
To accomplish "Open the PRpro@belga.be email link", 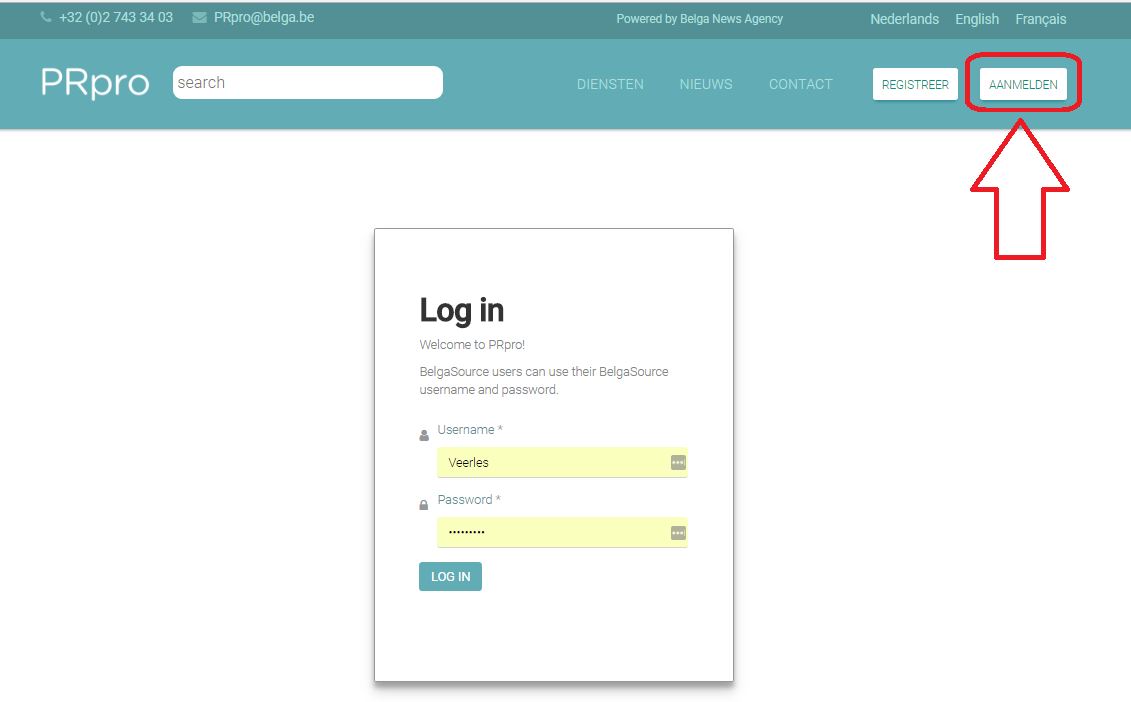I will pos(264,18).
